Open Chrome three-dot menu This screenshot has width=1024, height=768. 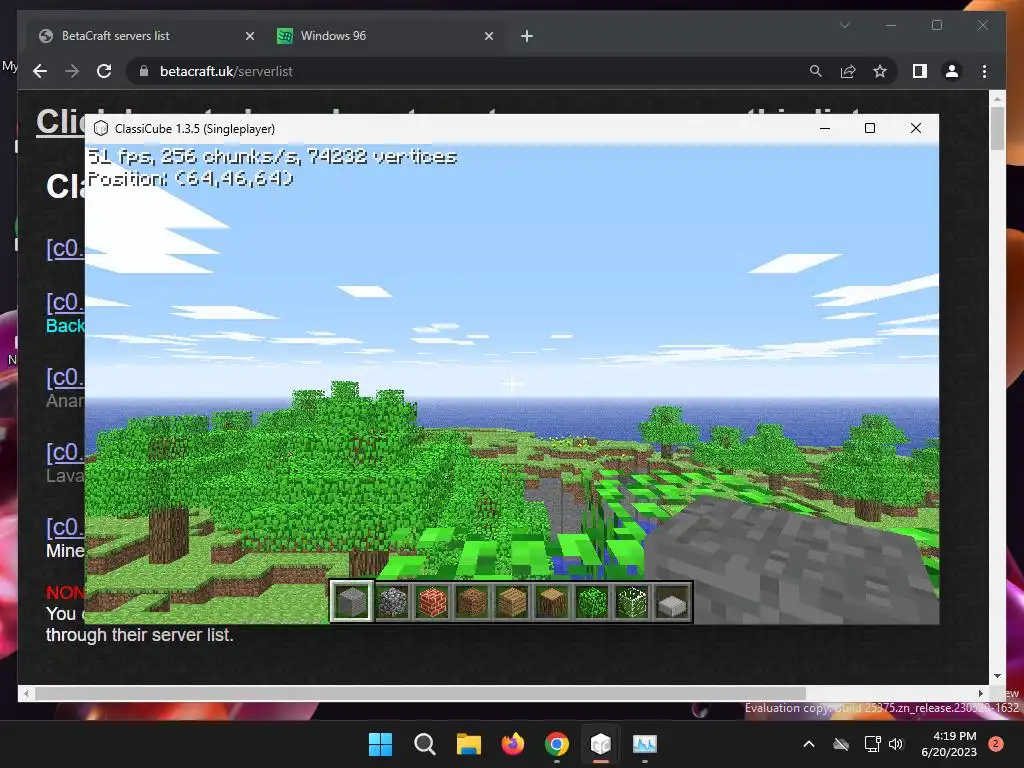pos(984,71)
